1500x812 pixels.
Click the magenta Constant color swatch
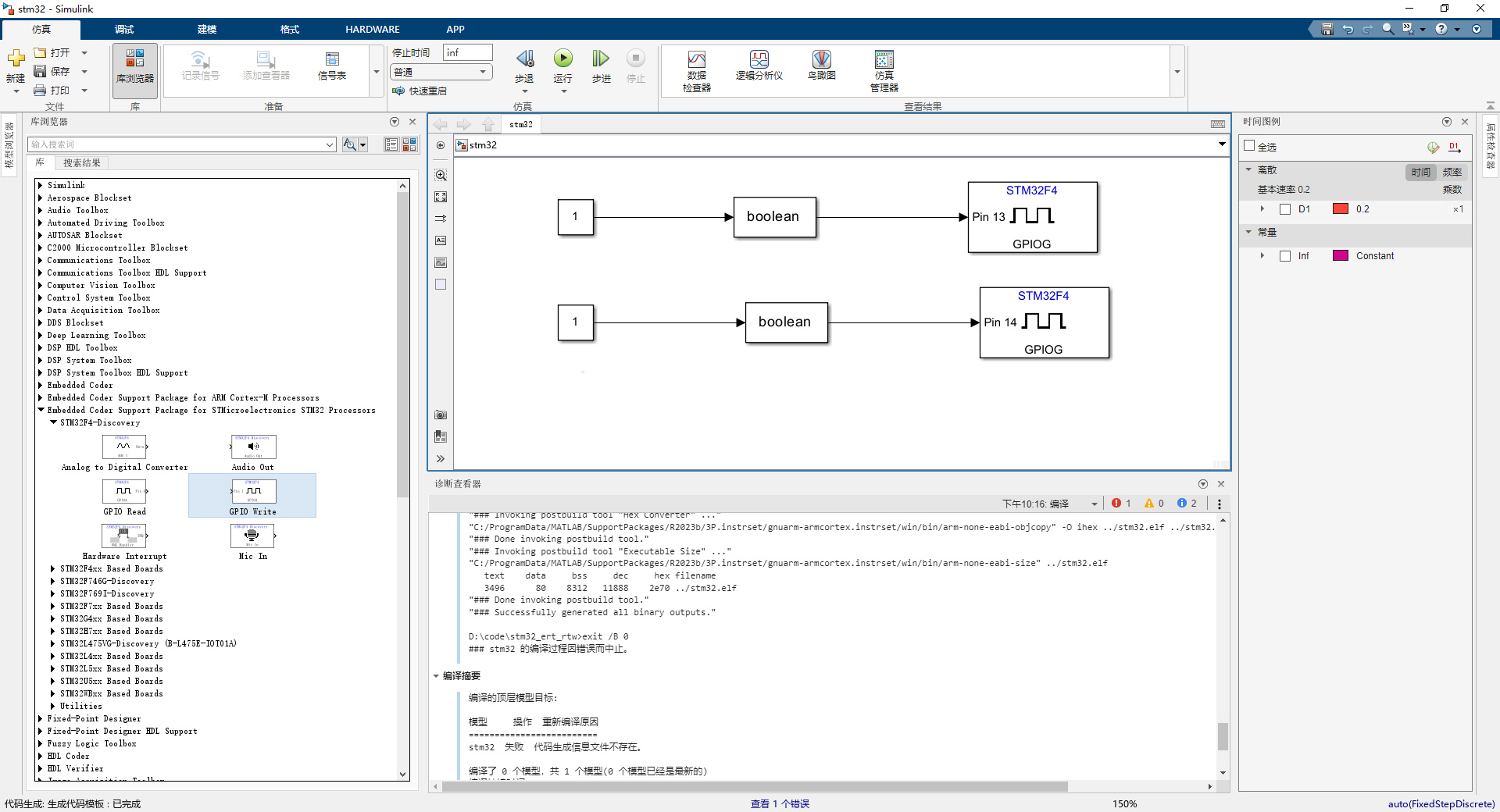click(1341, 255)
